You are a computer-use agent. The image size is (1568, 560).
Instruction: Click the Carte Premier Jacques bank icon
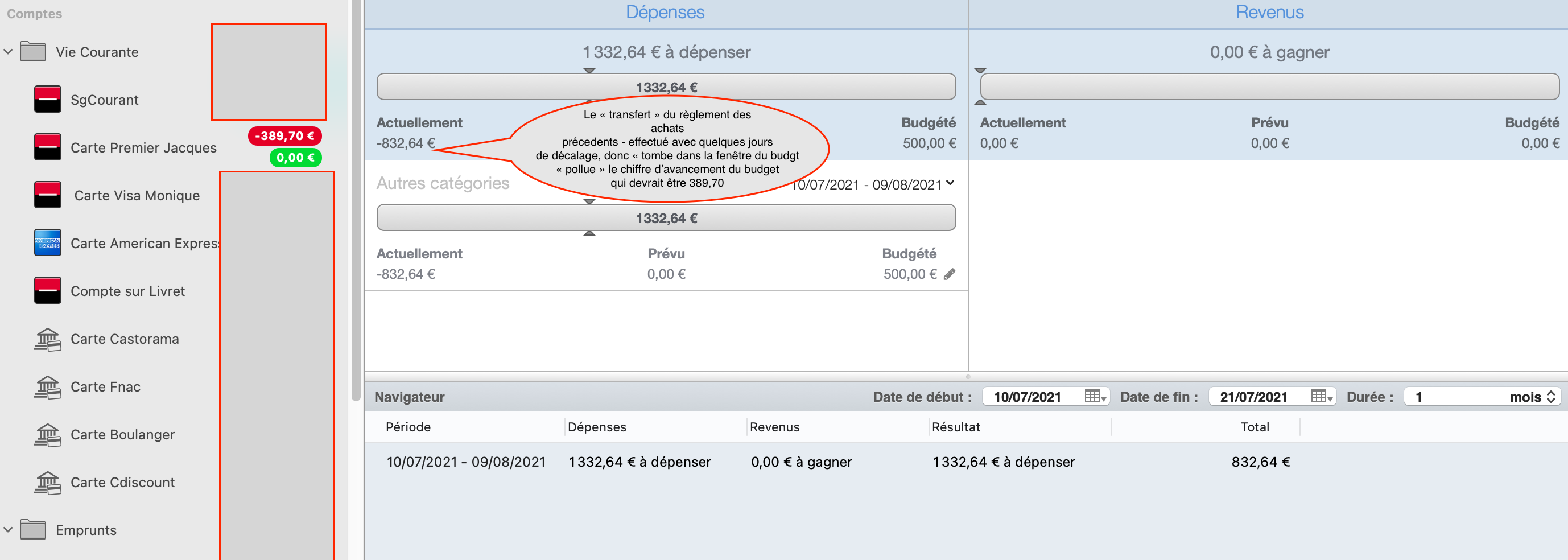47,147
